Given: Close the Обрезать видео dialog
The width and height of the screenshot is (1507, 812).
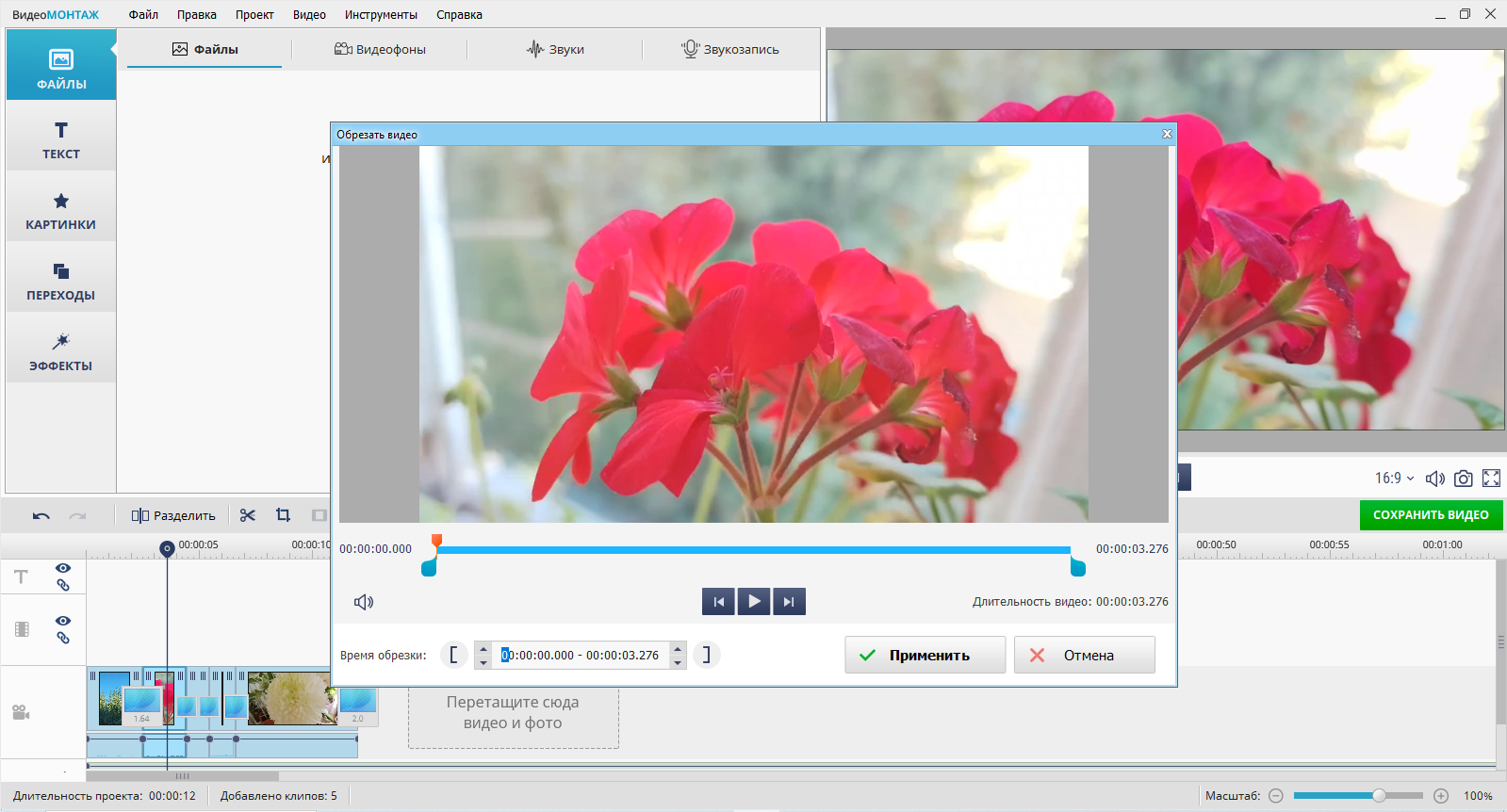Looking at the screenshot, I should 1167,134.
